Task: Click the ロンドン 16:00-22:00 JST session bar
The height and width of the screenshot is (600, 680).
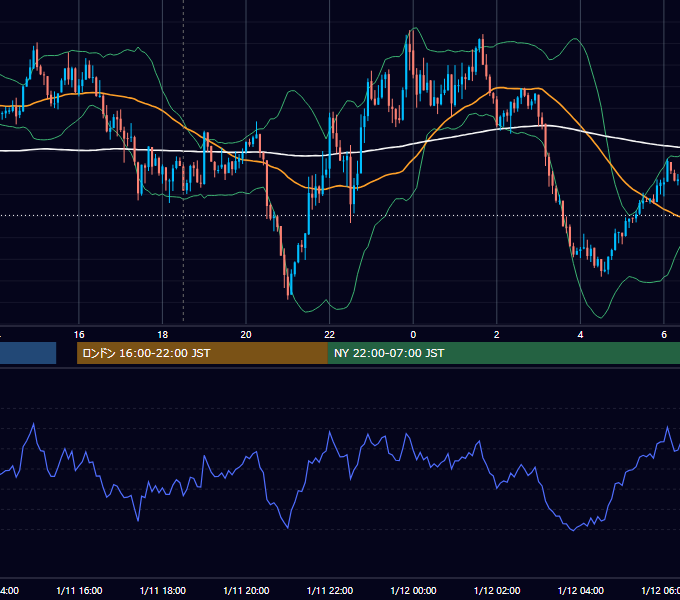Action: [202, 353]
